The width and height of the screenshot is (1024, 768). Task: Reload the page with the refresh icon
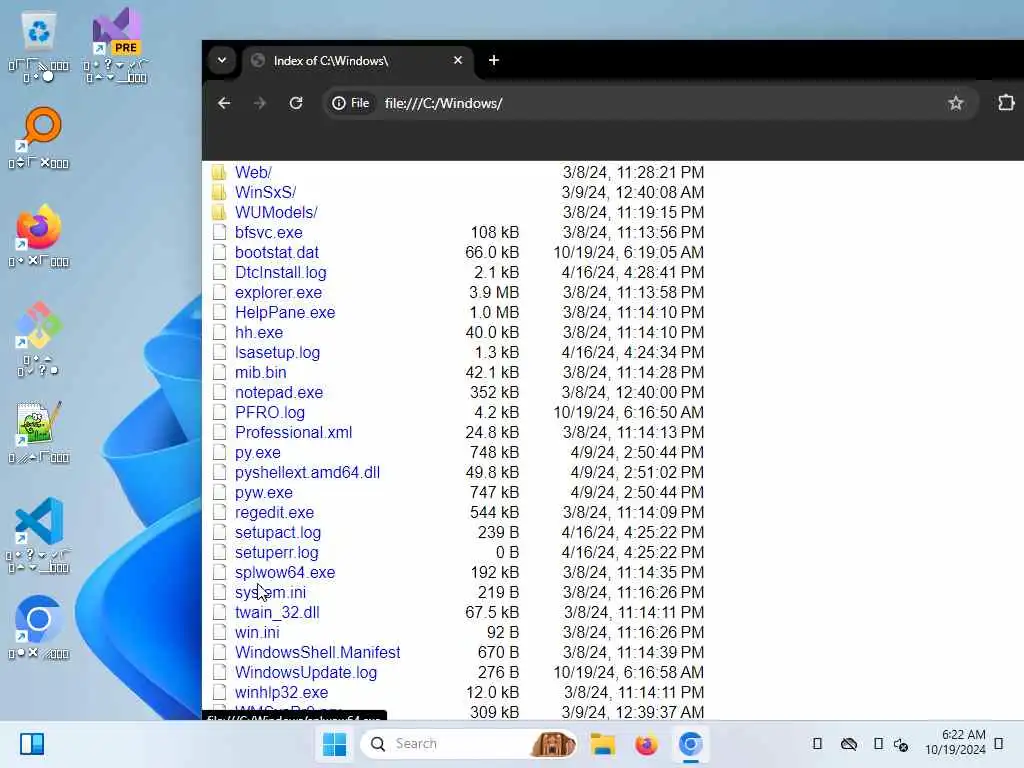click(296, 103)
